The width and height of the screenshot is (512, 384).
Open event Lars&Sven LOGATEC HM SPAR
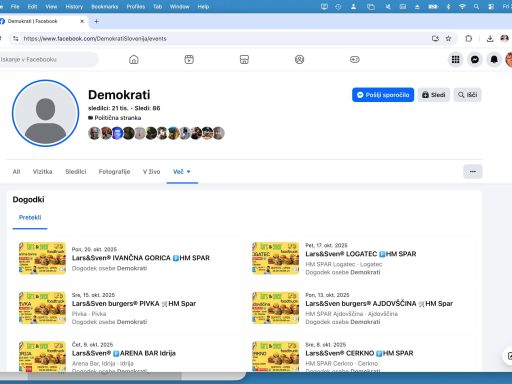tap(361, 254)
